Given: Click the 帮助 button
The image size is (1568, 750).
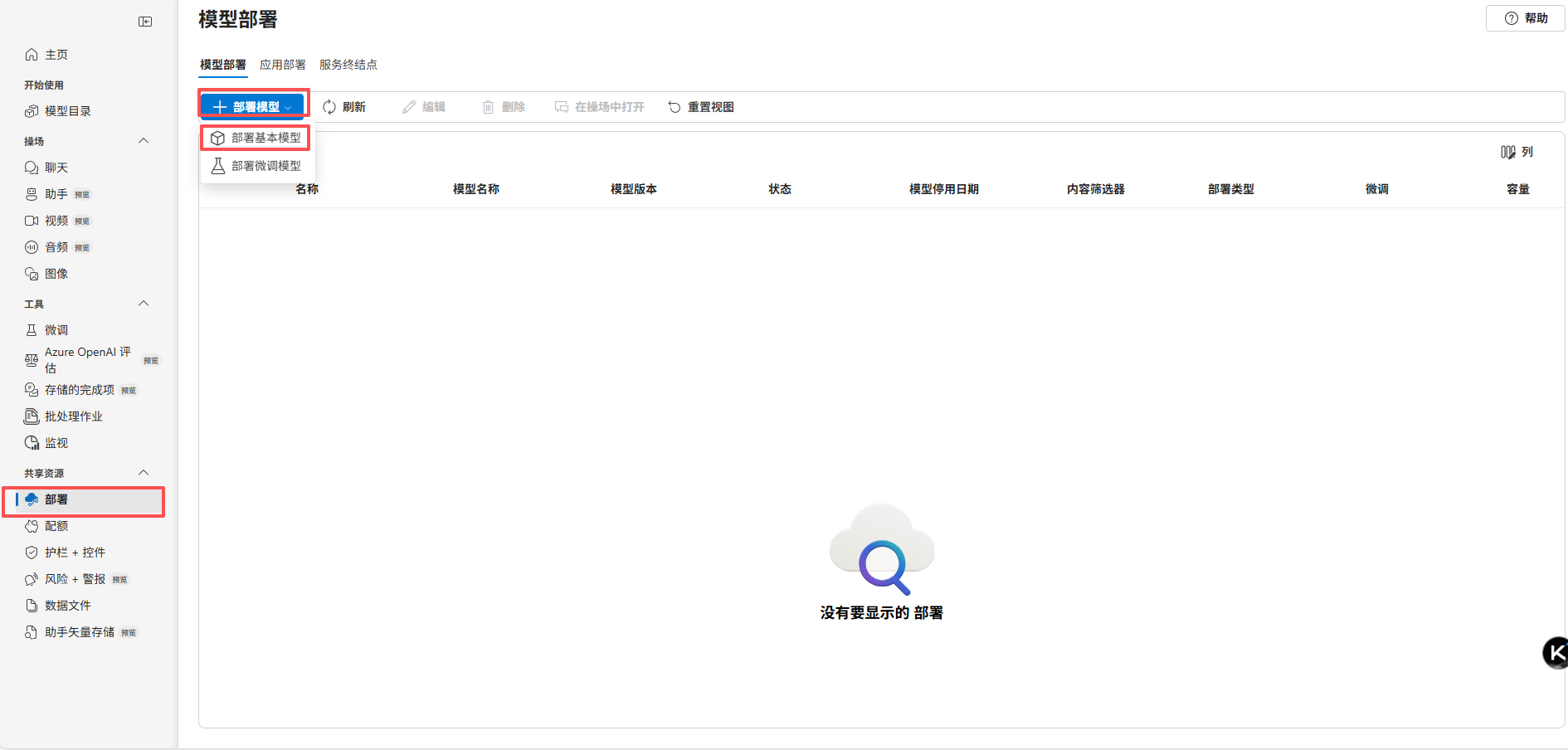Looking at the screenshot, I should (x=1525, y=17).
